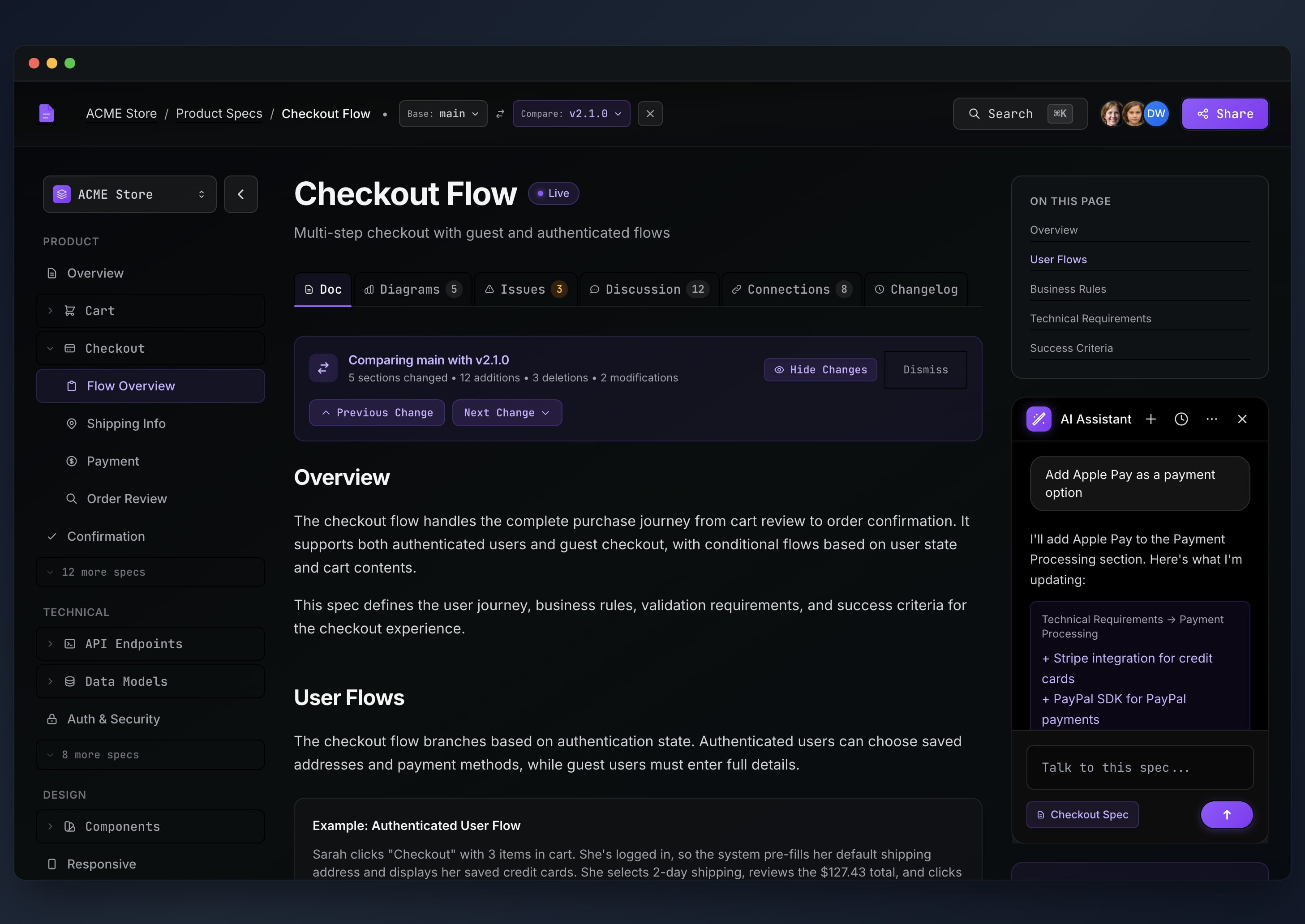Open the Issues tab with 3 alerts

click(525, 289)
